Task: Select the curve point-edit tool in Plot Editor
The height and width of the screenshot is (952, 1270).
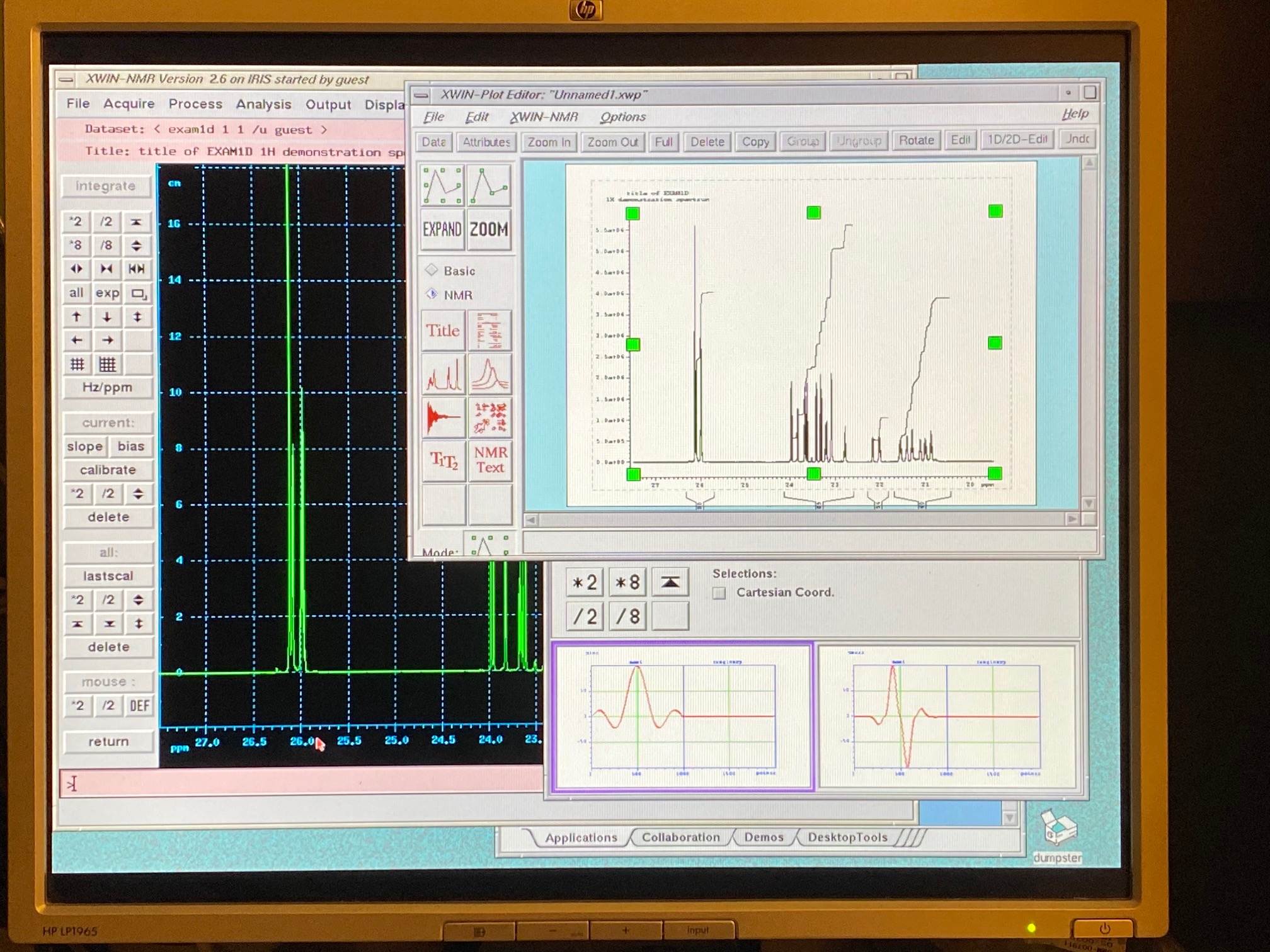Action: pyautogui.click(x=489, y=185)
